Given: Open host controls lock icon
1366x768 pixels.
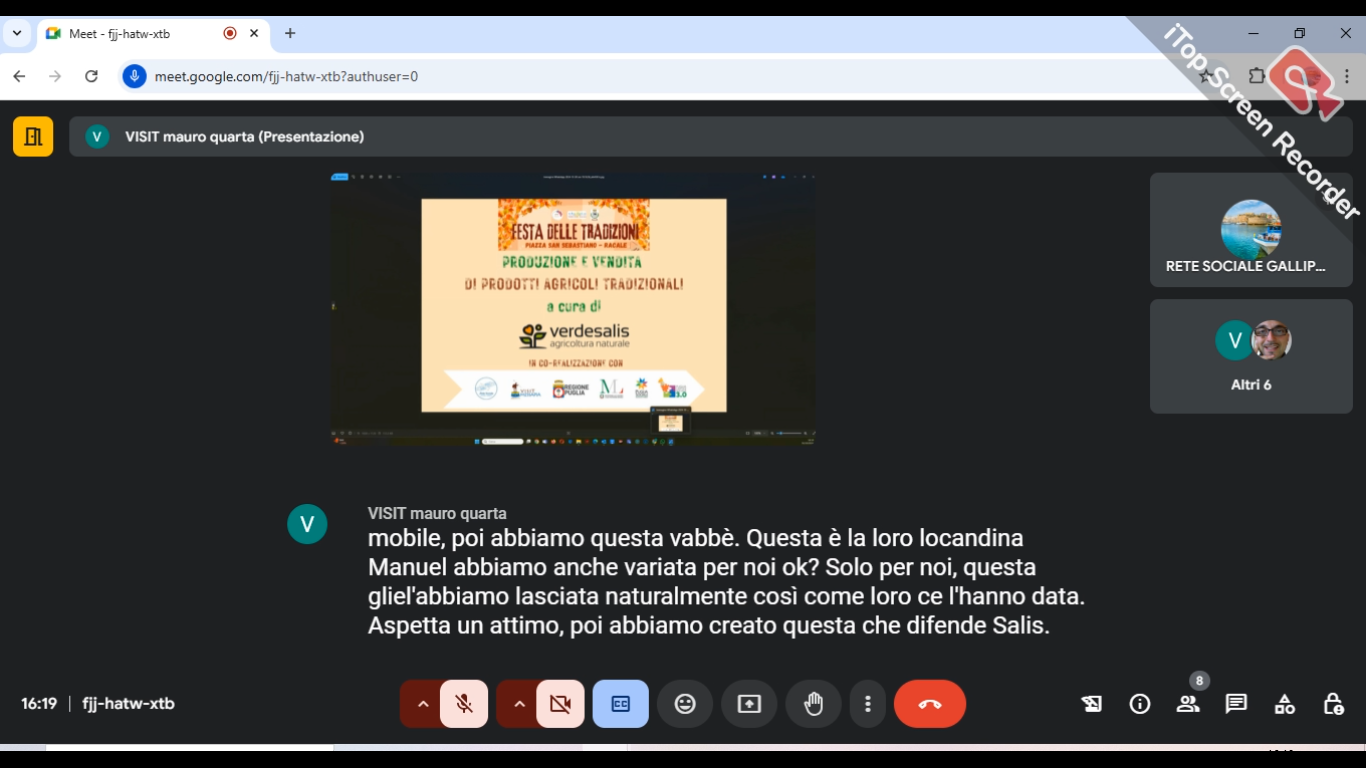Looking at the screenshot, I should 1333,704.
